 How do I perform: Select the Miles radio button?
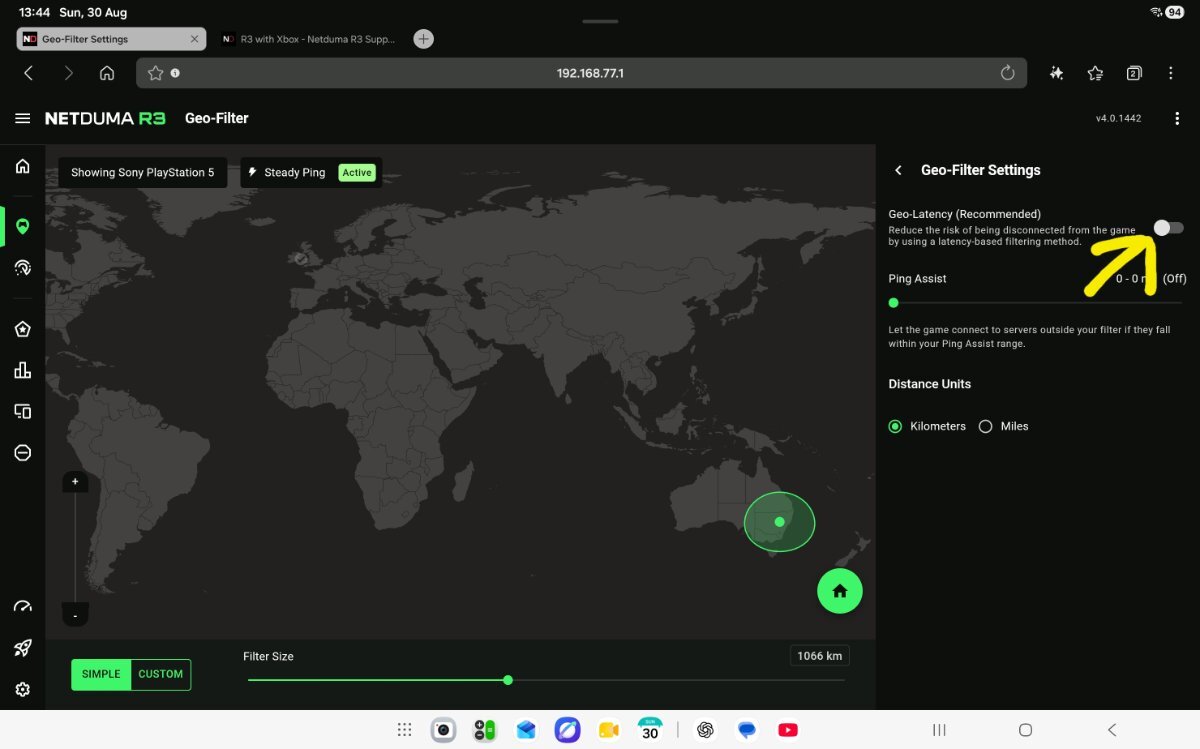point(985,426)
